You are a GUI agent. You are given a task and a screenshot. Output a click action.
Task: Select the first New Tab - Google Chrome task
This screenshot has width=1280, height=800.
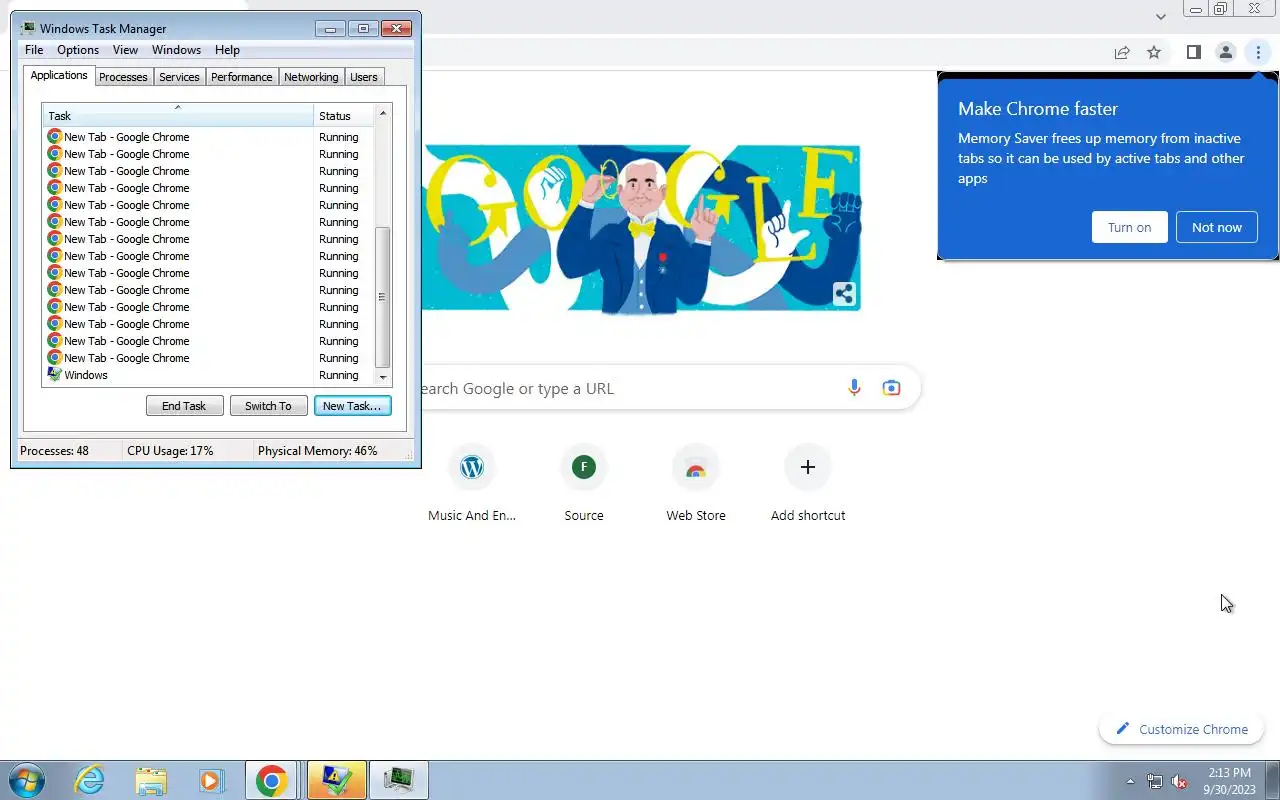[208, 137]
